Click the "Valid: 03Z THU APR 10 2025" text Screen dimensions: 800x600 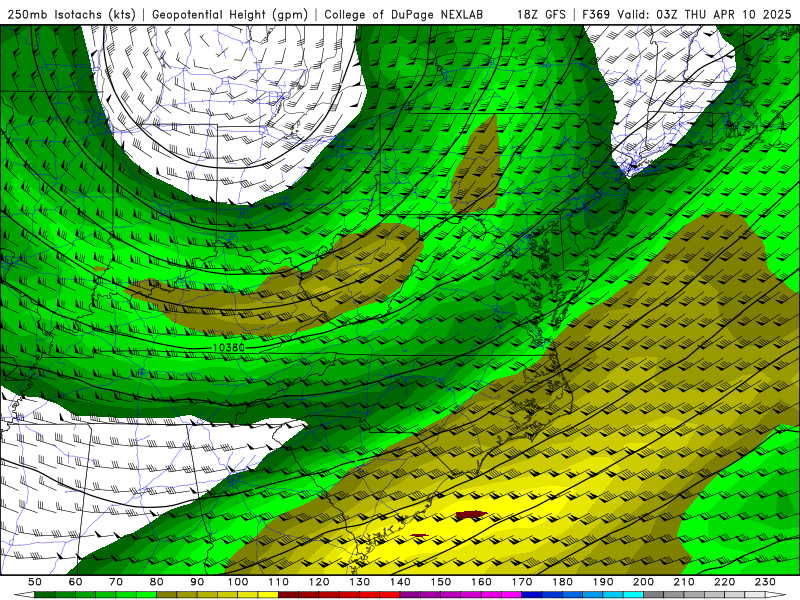(704, 15)
